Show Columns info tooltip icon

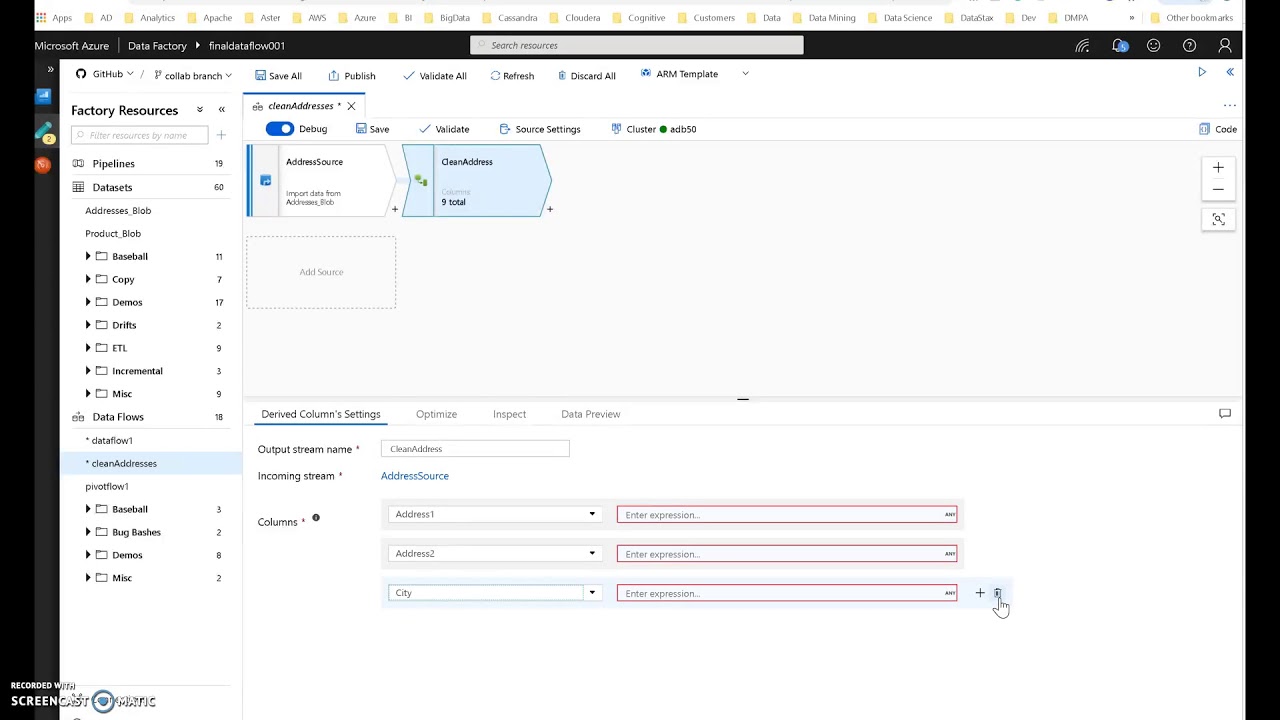click(316, 518)
